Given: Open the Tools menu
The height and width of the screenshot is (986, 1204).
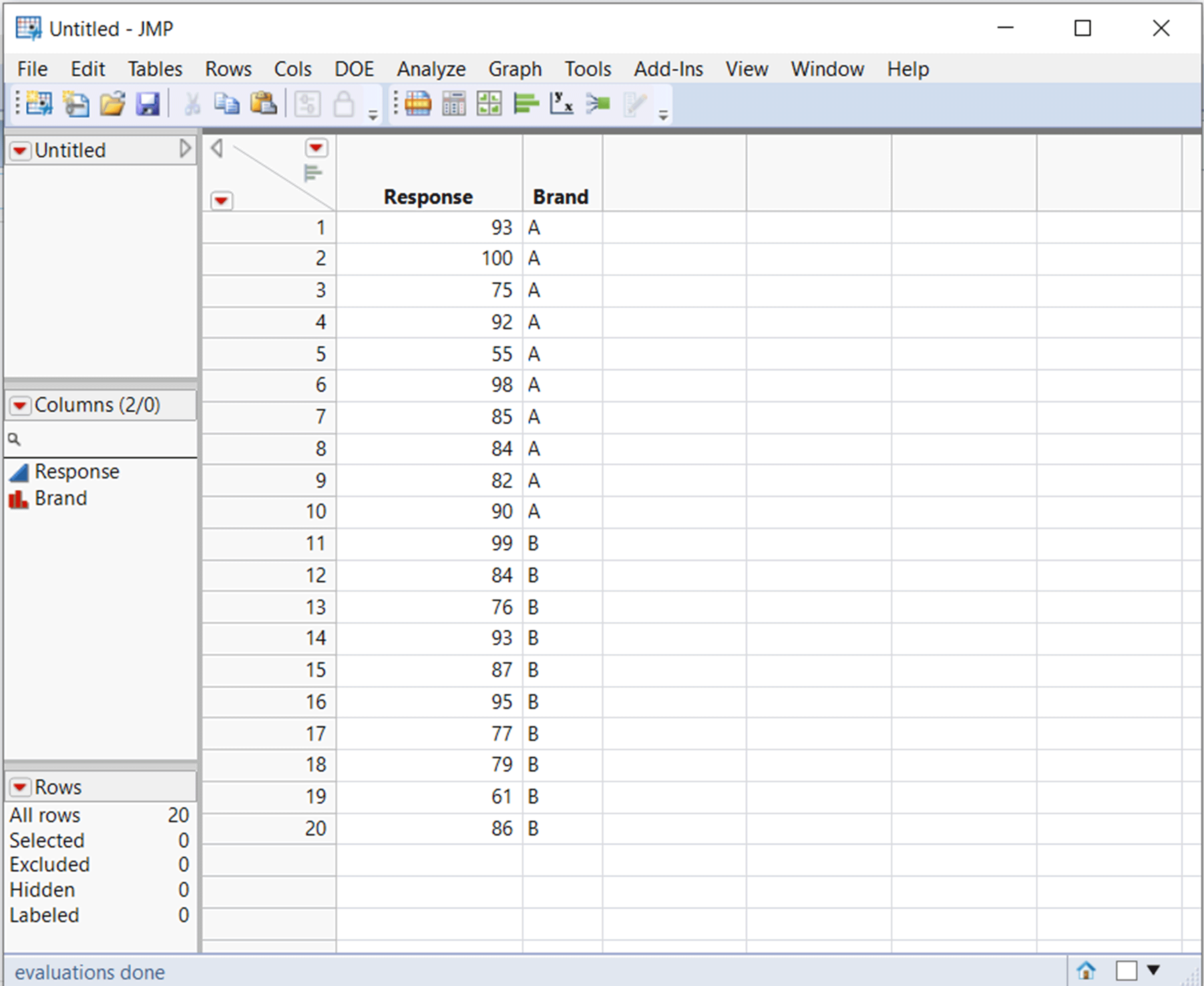Looking at the screenshot, I should click(x=588, y=69).
